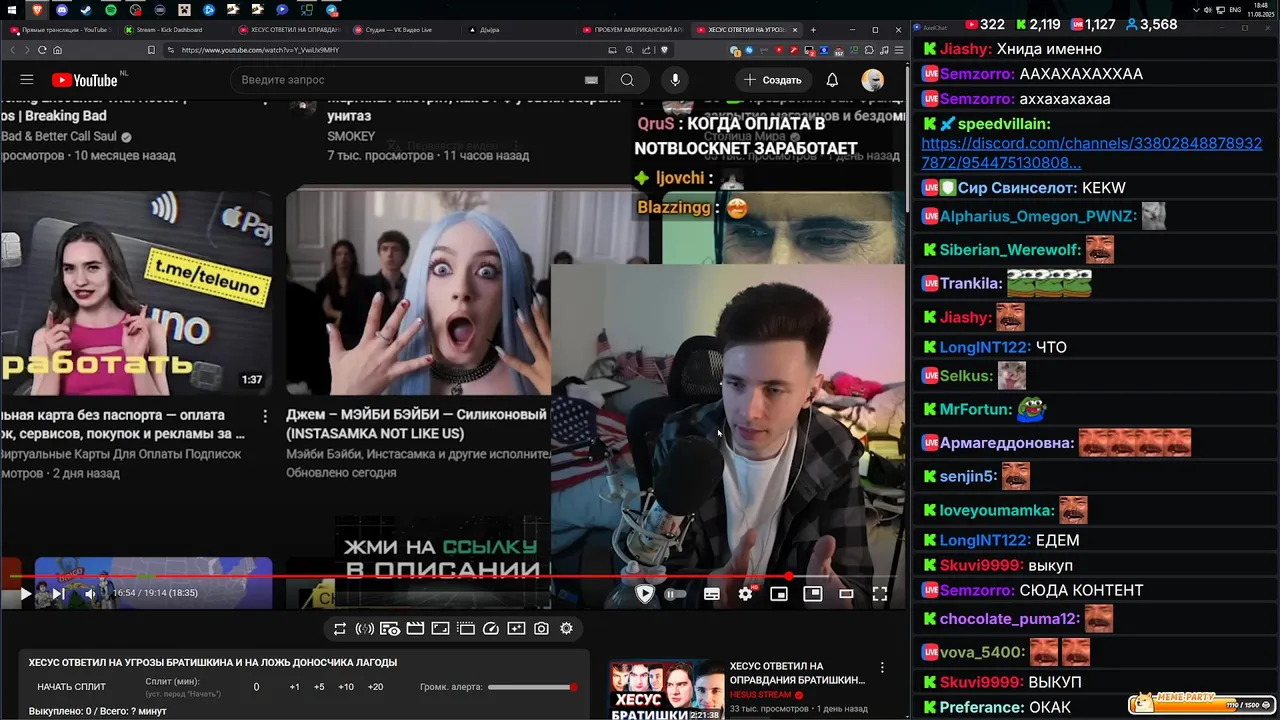Play the video

click(26, 594)
